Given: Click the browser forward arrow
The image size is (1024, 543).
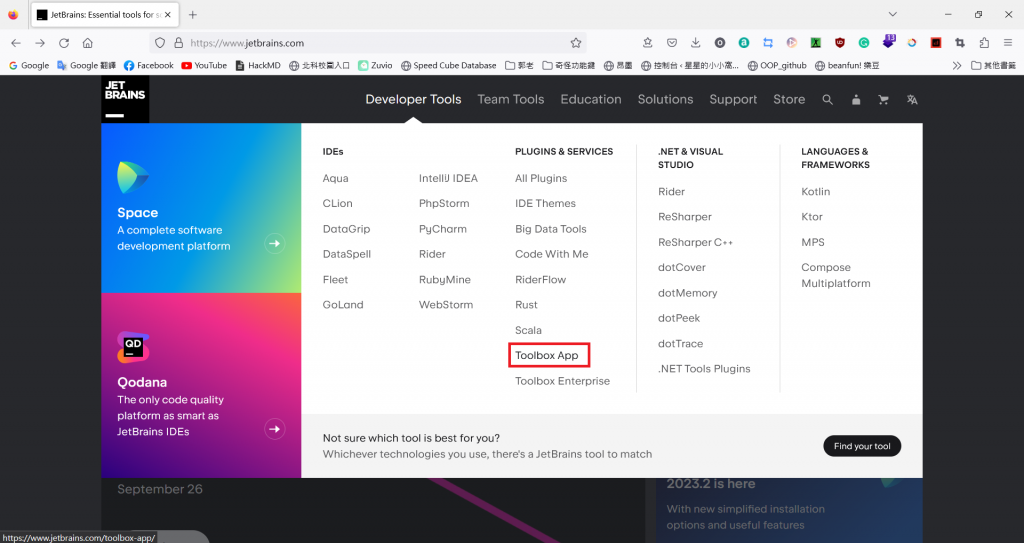Looking at the screenshot, I should tap(40, 43).
